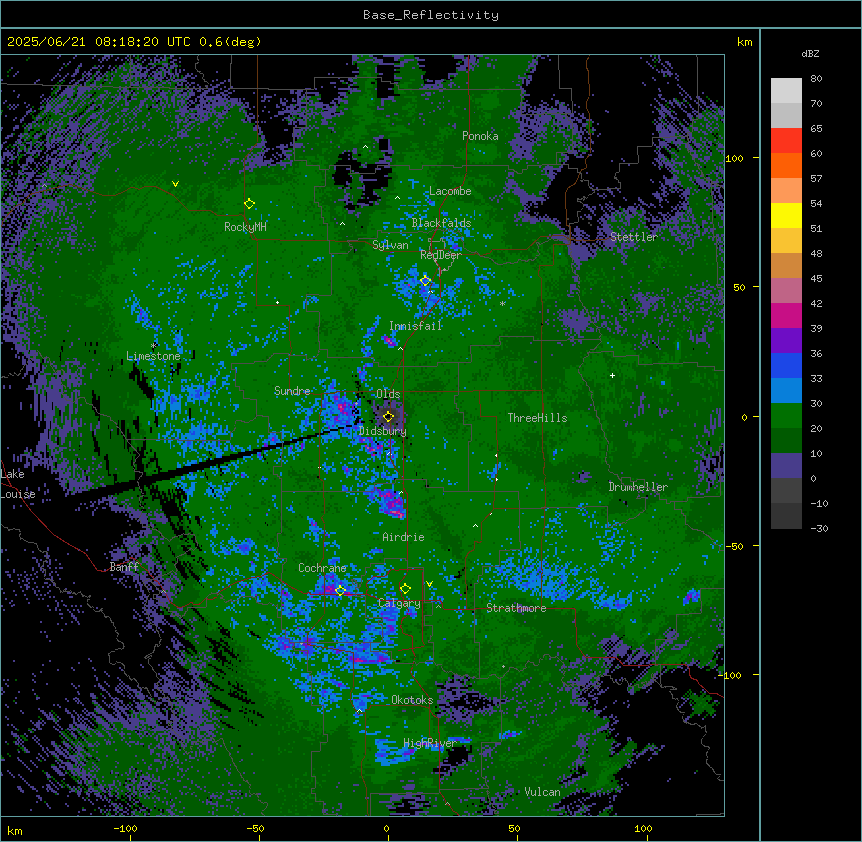Viewport: 862px width, 842px height.
Task: Select the ThreeHills city label
Action: (x=538, y=418)
